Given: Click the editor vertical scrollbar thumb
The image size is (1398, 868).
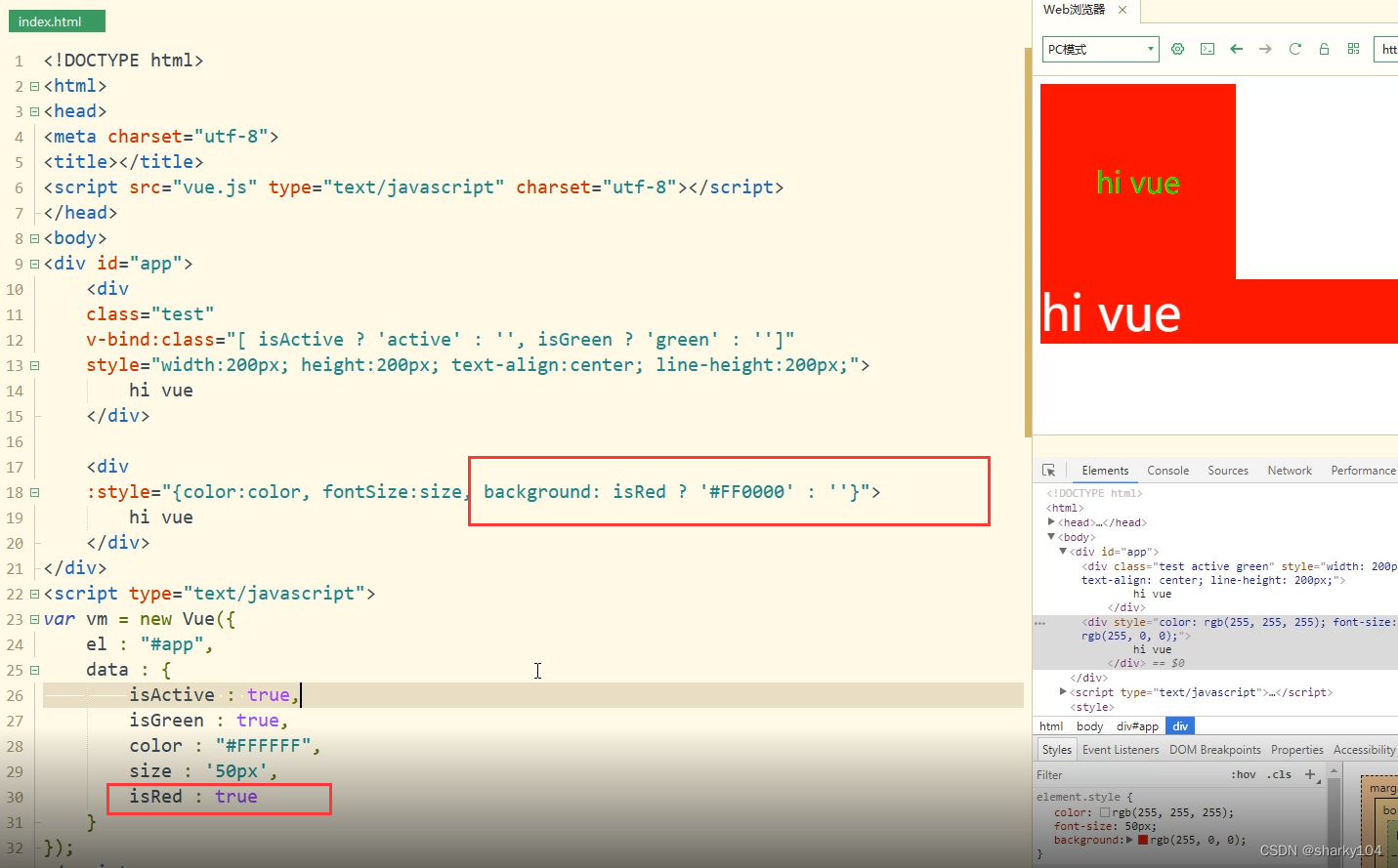Looking at the screenshot, I should tap(1028, 241).
